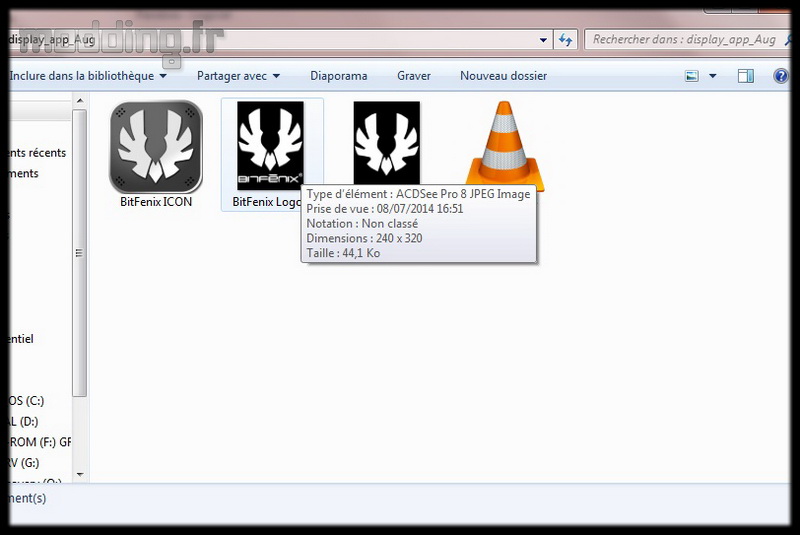Click the display_app_Aug address bar path
The image size is (800, 535).
(52, 39)
